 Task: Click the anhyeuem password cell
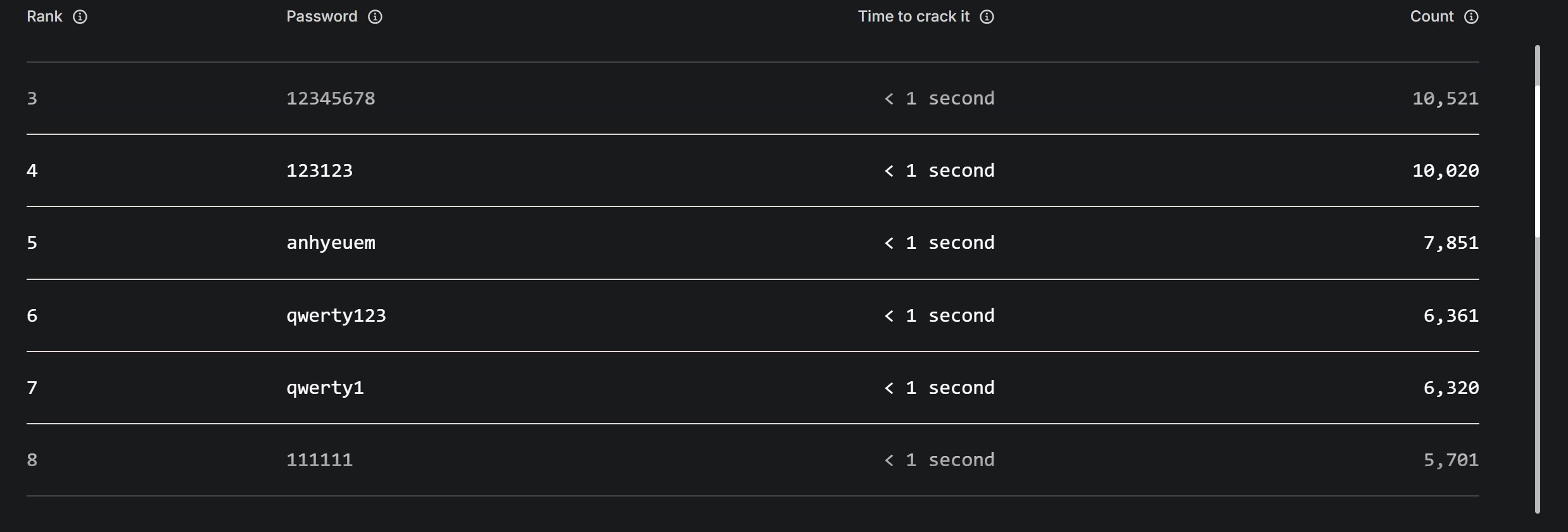coord(331,243)
